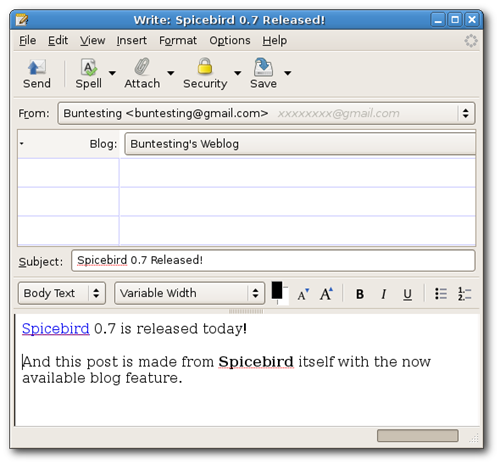Expand the Blog recipient type arrow

(22, 144)
